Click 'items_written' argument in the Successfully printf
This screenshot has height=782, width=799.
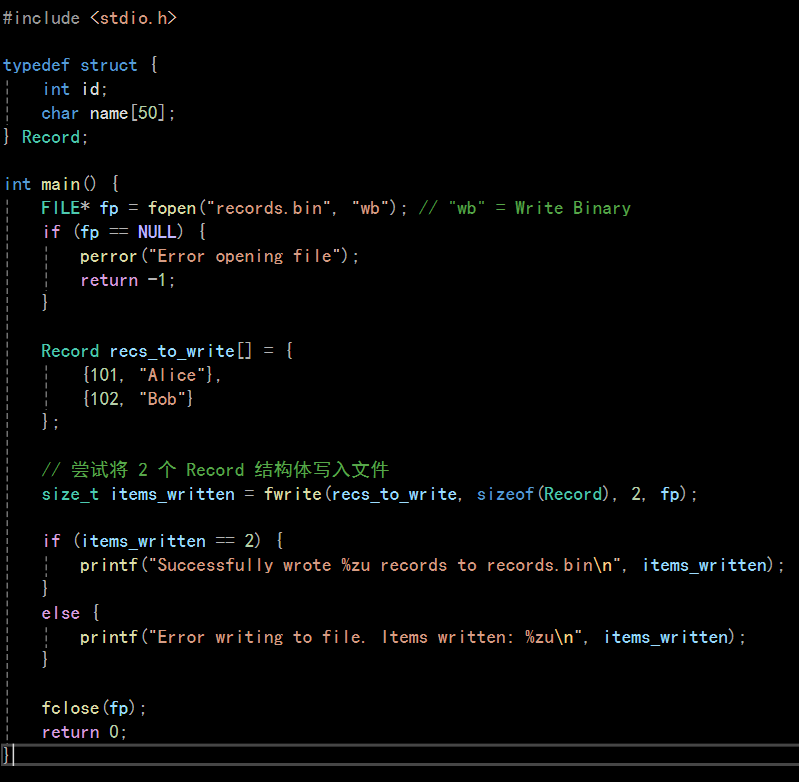pyautogui.click(x=705, y=565)
